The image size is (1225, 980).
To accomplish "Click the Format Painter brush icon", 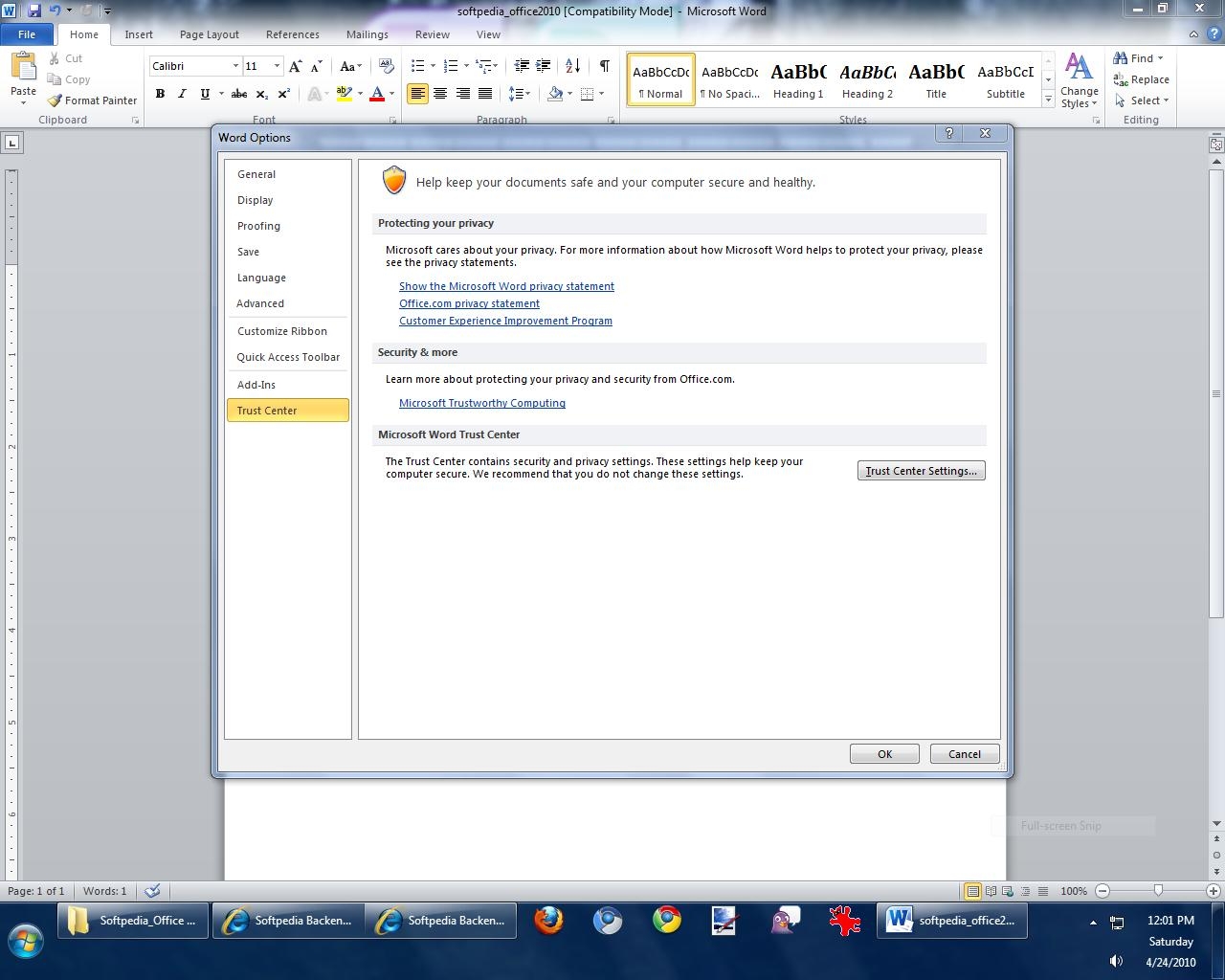I will click(55, 100).
